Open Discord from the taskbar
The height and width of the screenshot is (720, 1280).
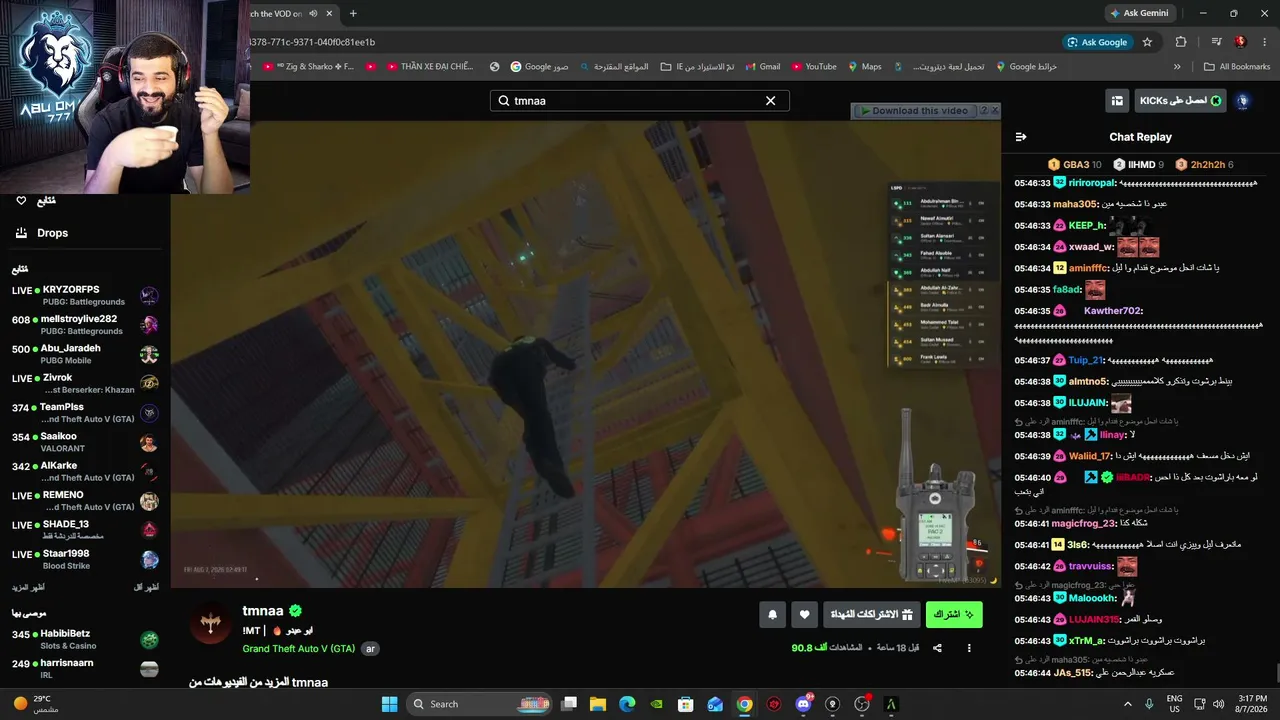tap(803, 704)
